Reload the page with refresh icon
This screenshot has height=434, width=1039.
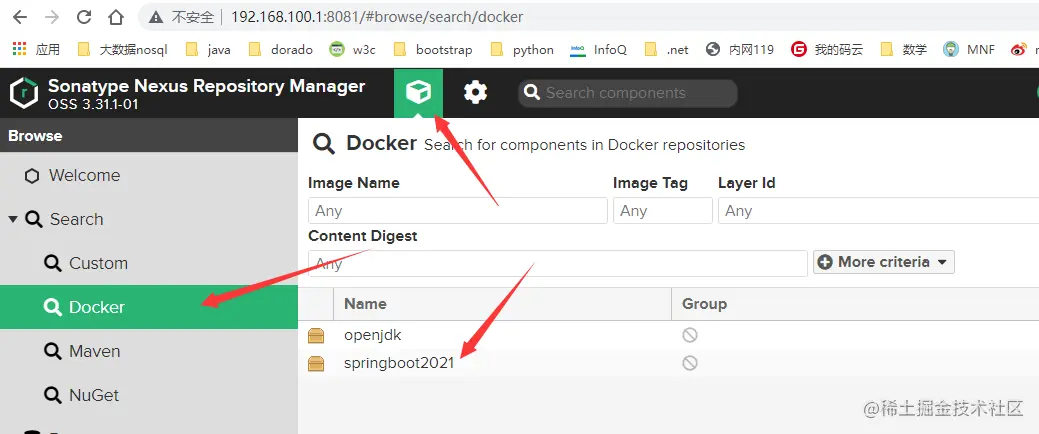(84, 17)
